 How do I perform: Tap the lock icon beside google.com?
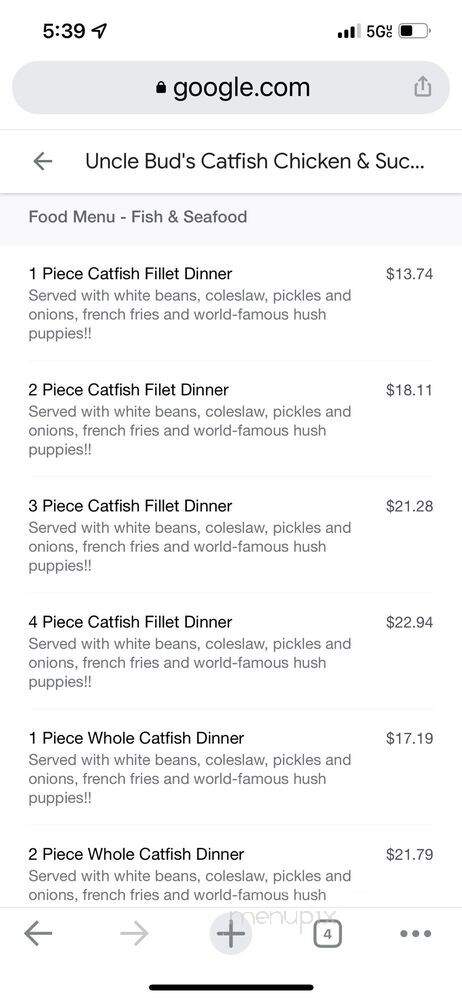[161, 87]
